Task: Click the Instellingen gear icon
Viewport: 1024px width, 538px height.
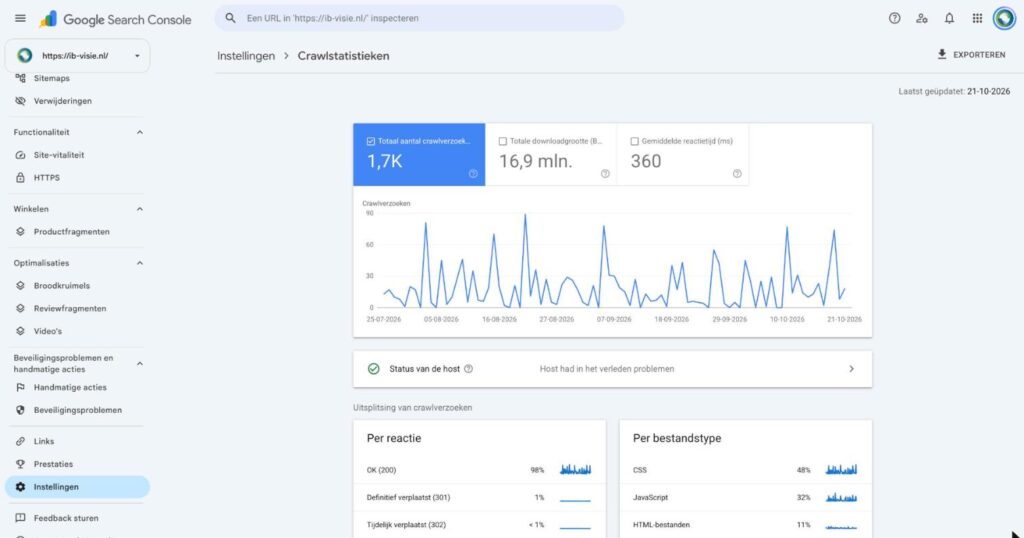Action: (x=20, y=487)
